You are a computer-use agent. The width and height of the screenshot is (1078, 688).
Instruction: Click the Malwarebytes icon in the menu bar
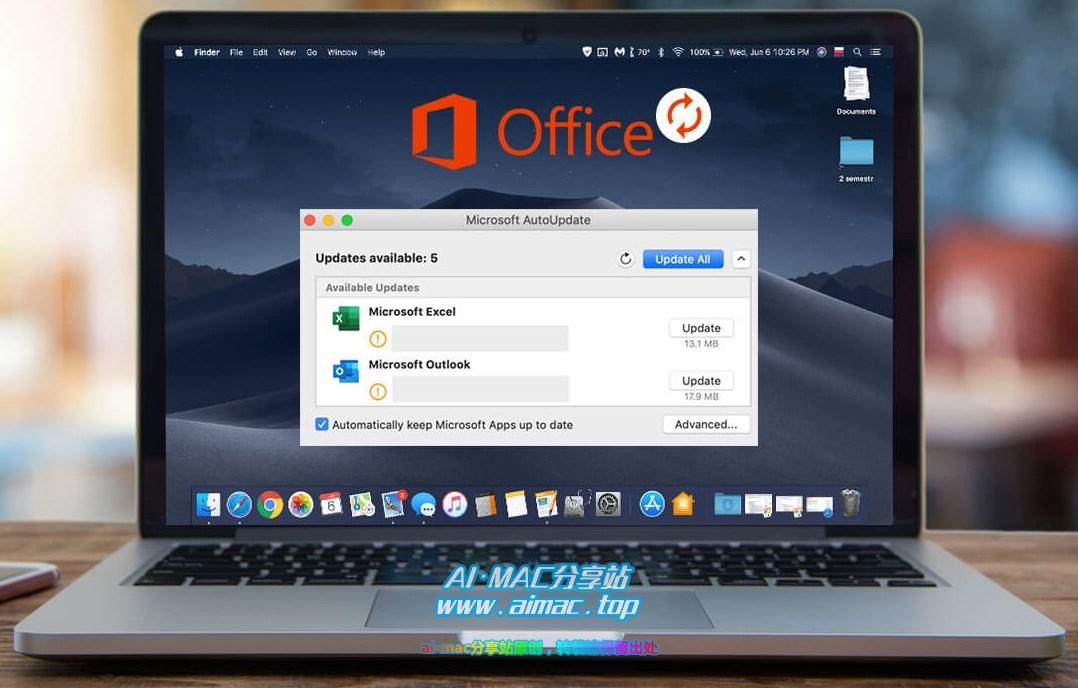point(619,52)
